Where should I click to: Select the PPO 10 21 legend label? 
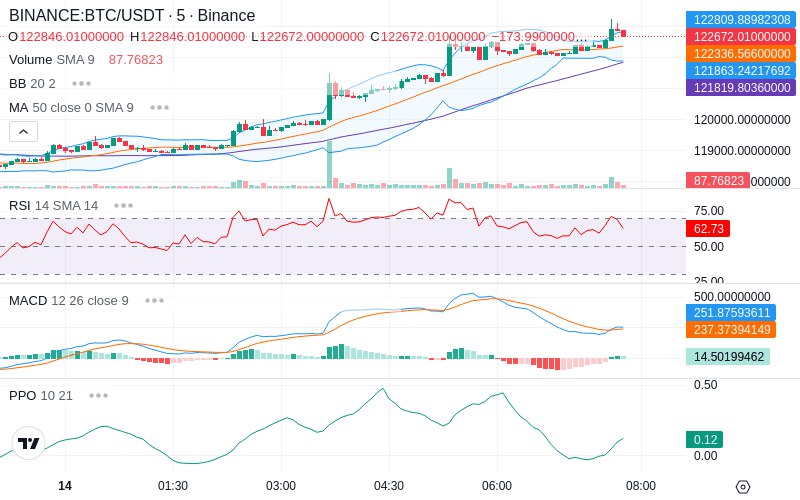41,395
